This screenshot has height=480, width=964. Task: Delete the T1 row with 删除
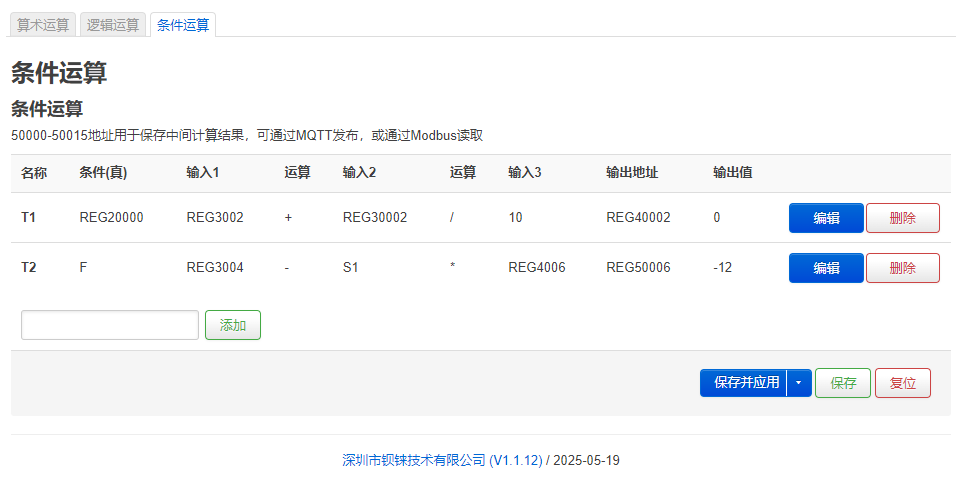pos(903,218)
